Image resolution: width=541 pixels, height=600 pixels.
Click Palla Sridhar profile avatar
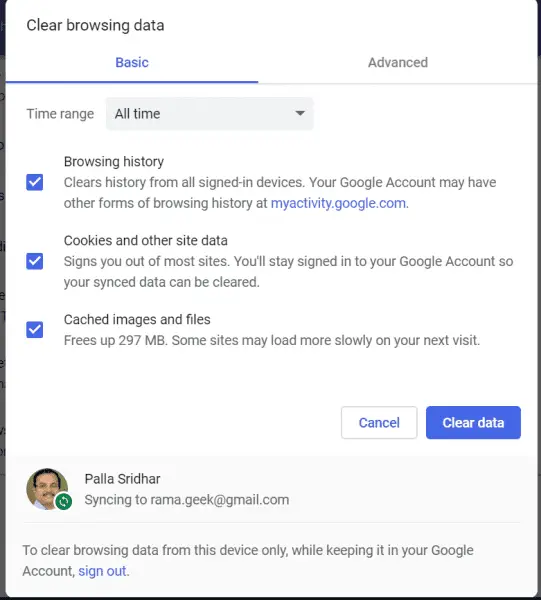click(47, 489)
